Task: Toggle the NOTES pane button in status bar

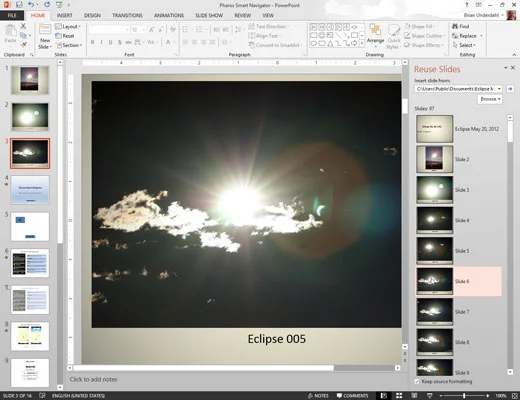Action: click(x=318, y=396)
